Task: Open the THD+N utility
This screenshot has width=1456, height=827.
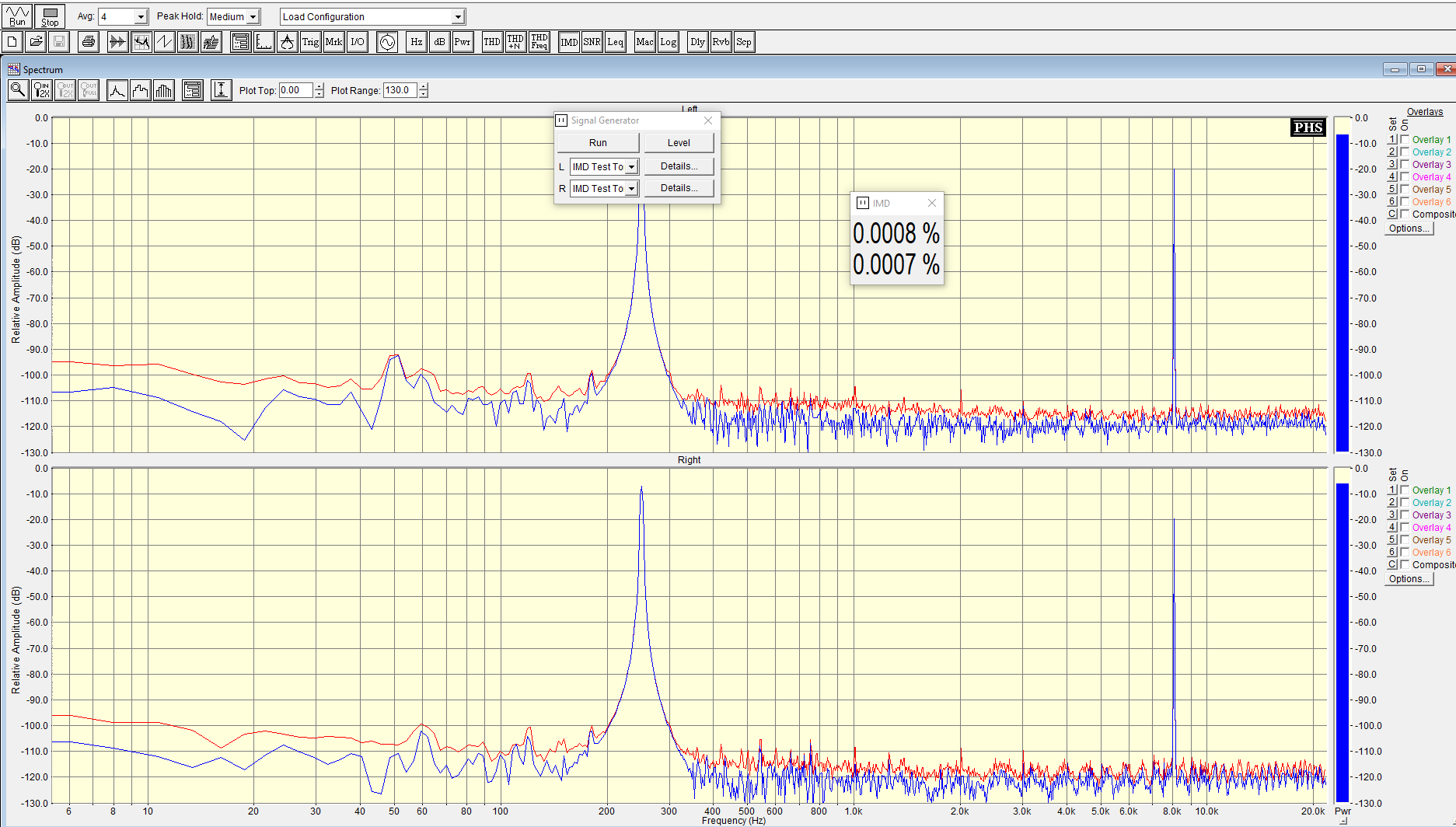Action: 515,42
